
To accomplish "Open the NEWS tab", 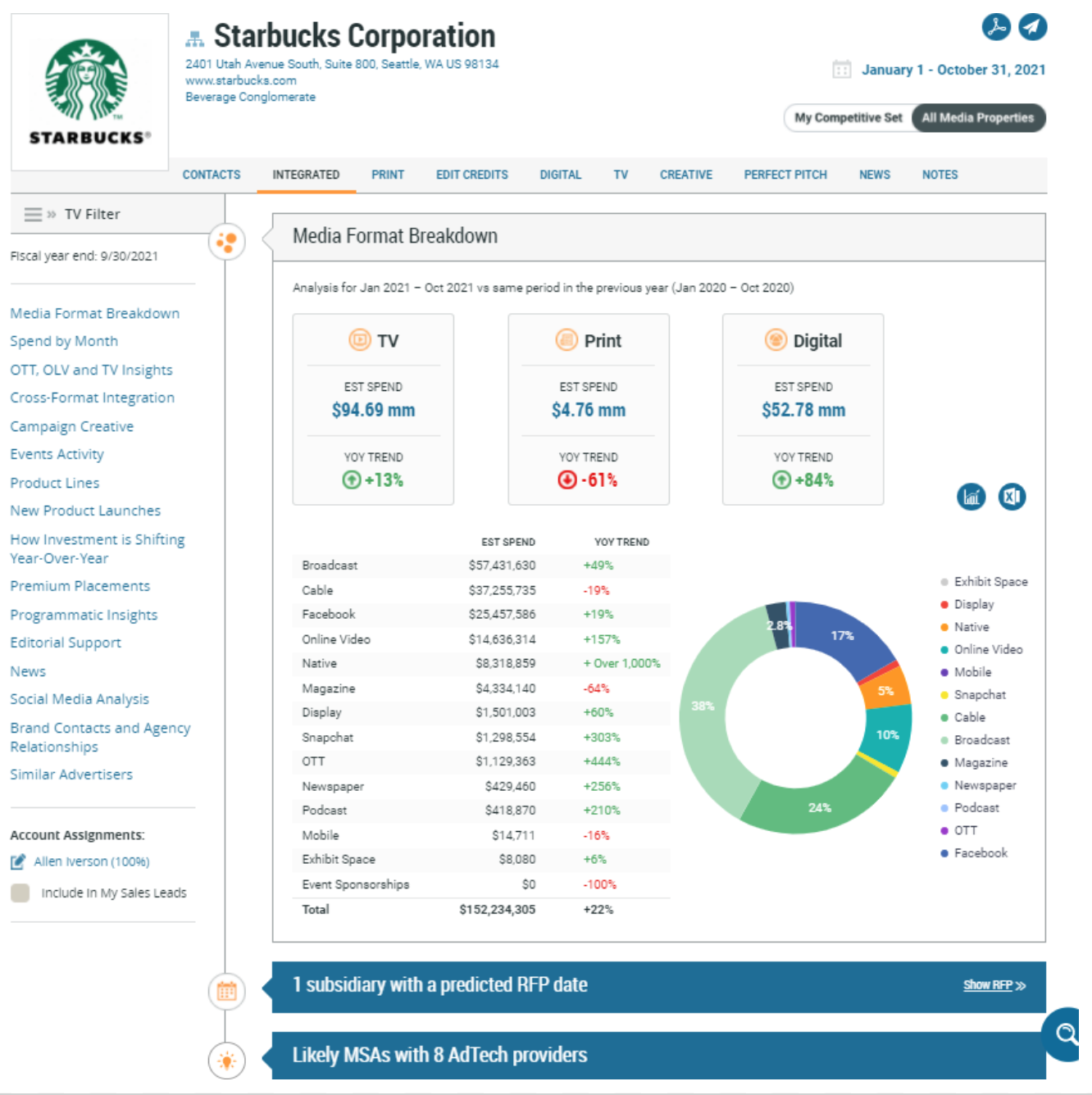I will 875,175.
